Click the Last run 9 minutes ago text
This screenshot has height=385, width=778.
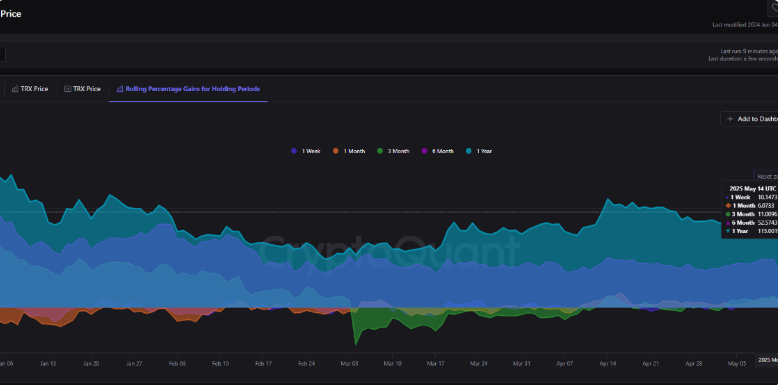tap(749, 51)
